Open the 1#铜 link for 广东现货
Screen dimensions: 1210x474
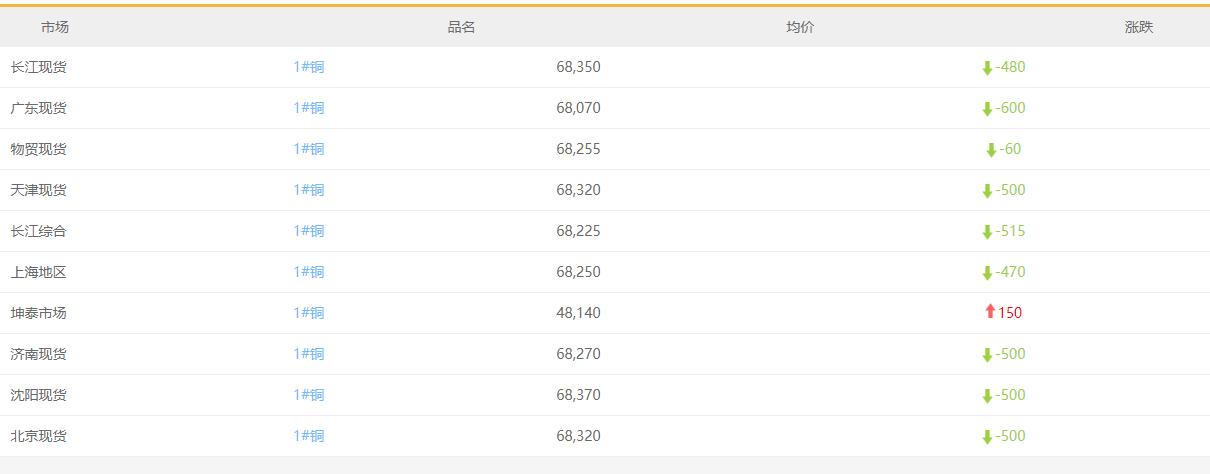pos(309,108)
